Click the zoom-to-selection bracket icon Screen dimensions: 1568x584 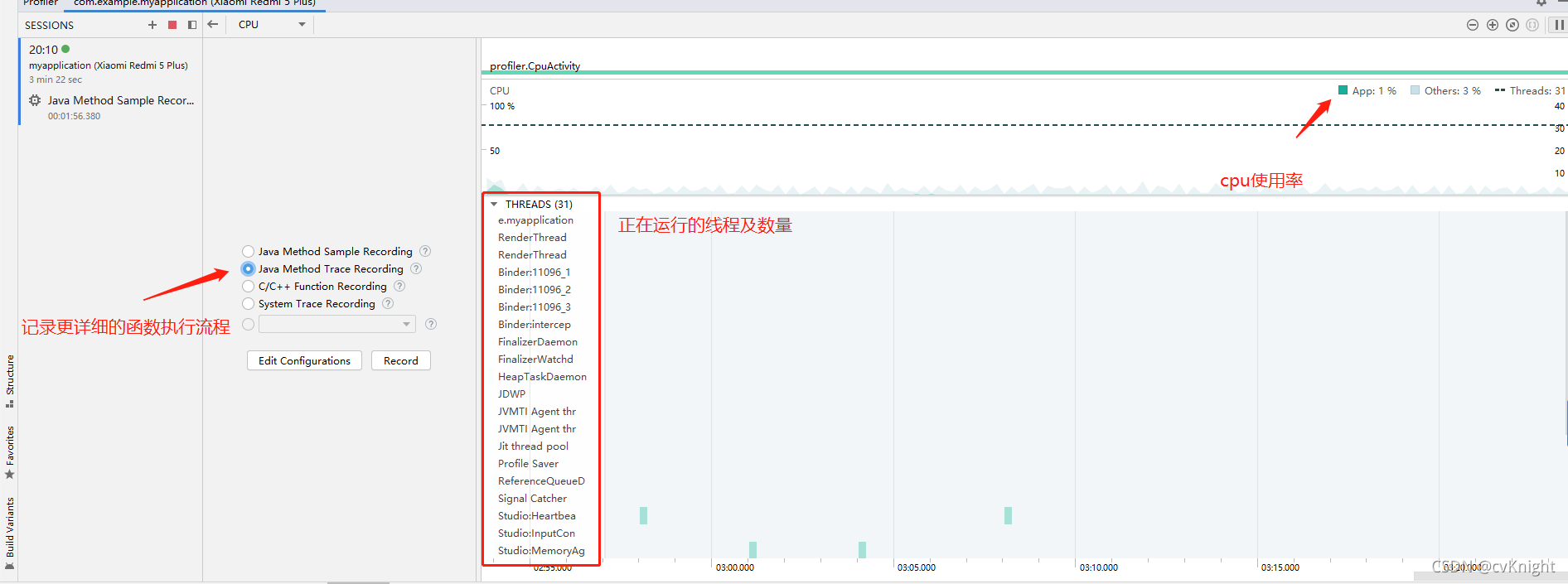[x=1532, y=25]
